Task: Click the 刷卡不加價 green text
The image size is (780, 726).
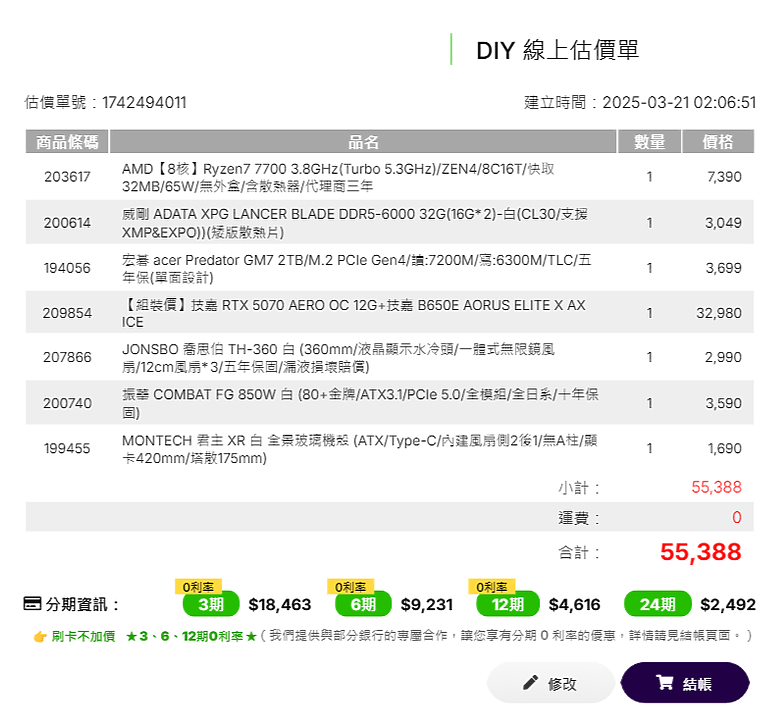Action: (83, 636)
